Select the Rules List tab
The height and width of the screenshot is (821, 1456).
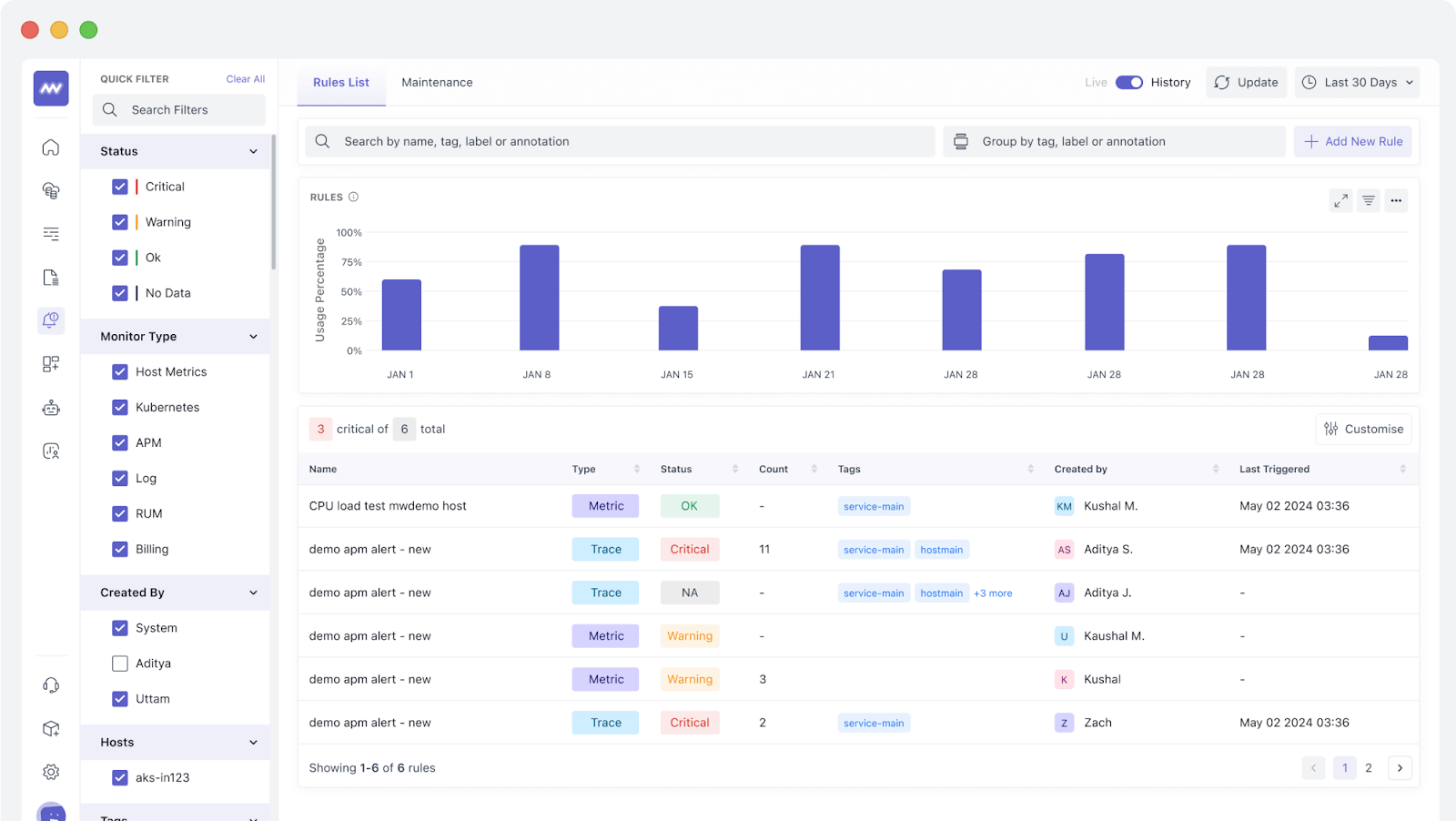tap(340, 82)
